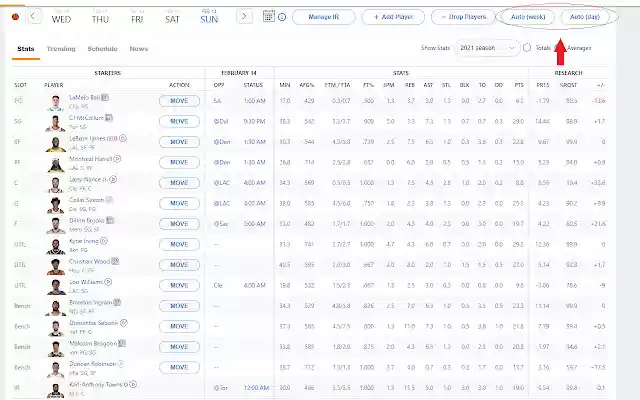Screen dimensions: 640x400
Task: Select SAT in the day selector
Action: point(172,17)
